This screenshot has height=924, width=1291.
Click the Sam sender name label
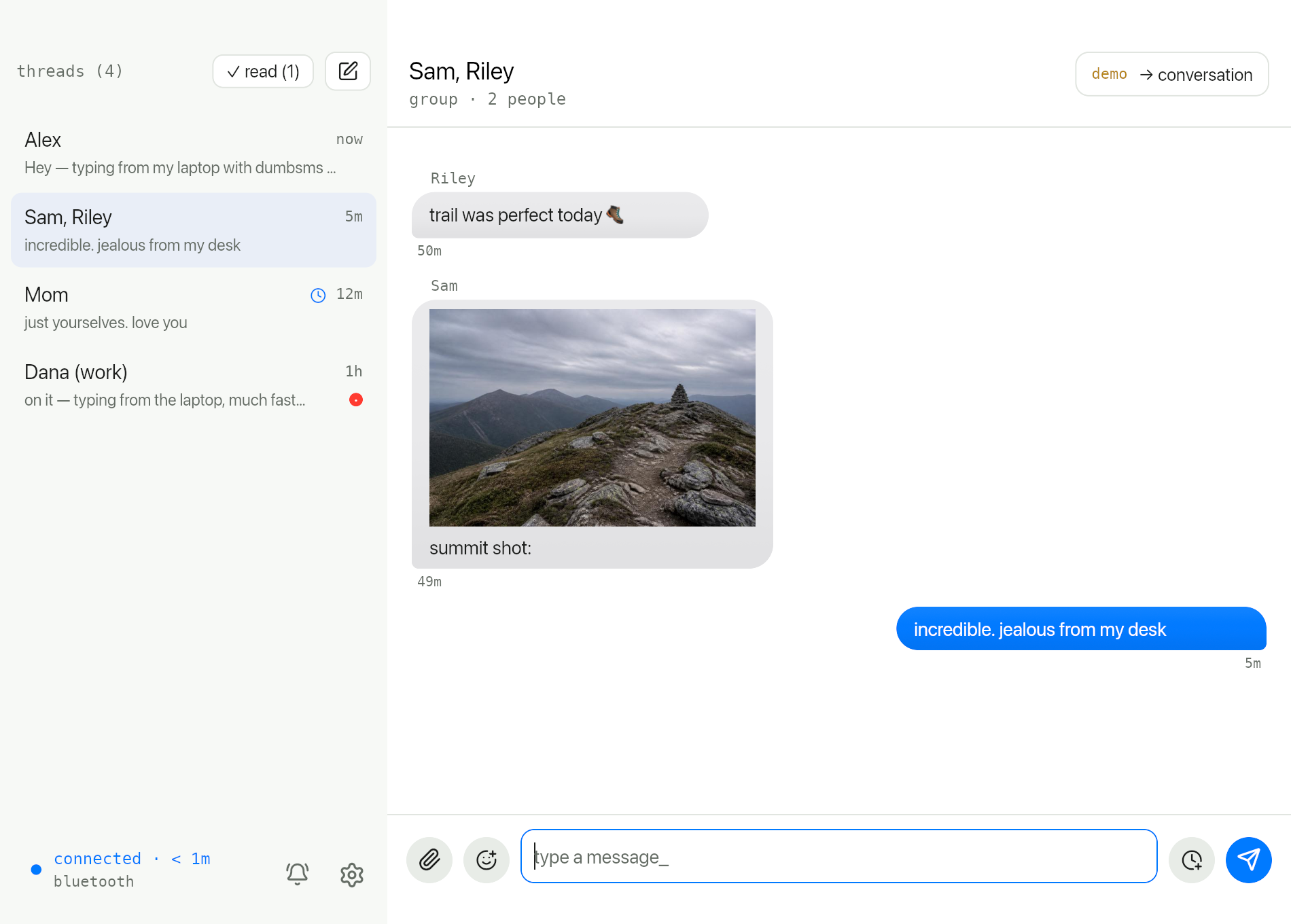pos(444,285)
